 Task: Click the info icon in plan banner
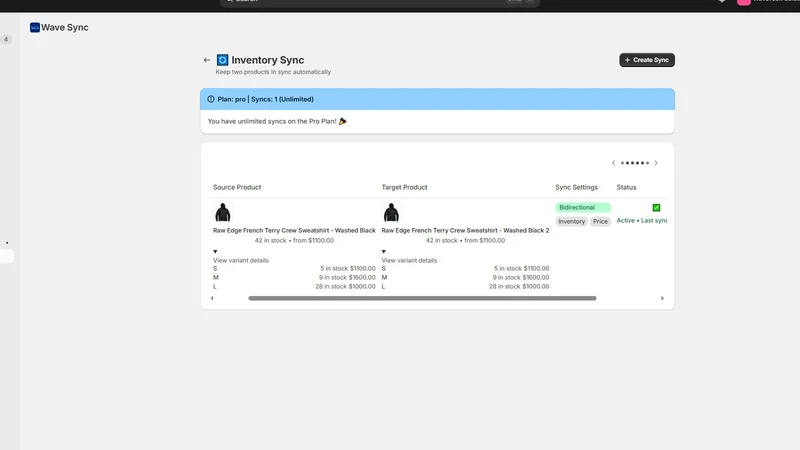click(211, 99)
